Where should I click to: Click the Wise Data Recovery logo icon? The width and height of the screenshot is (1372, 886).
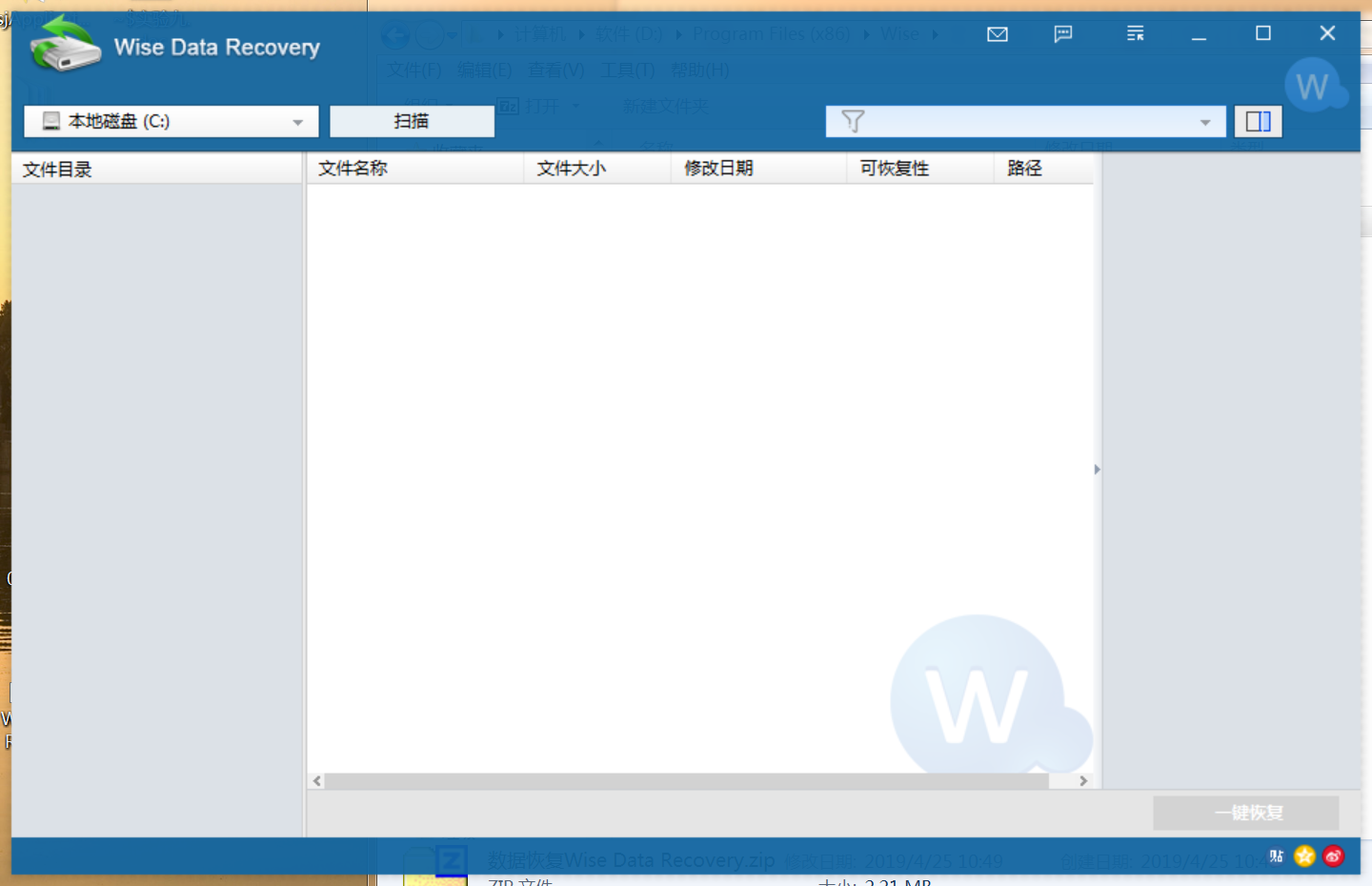point(65,44)
